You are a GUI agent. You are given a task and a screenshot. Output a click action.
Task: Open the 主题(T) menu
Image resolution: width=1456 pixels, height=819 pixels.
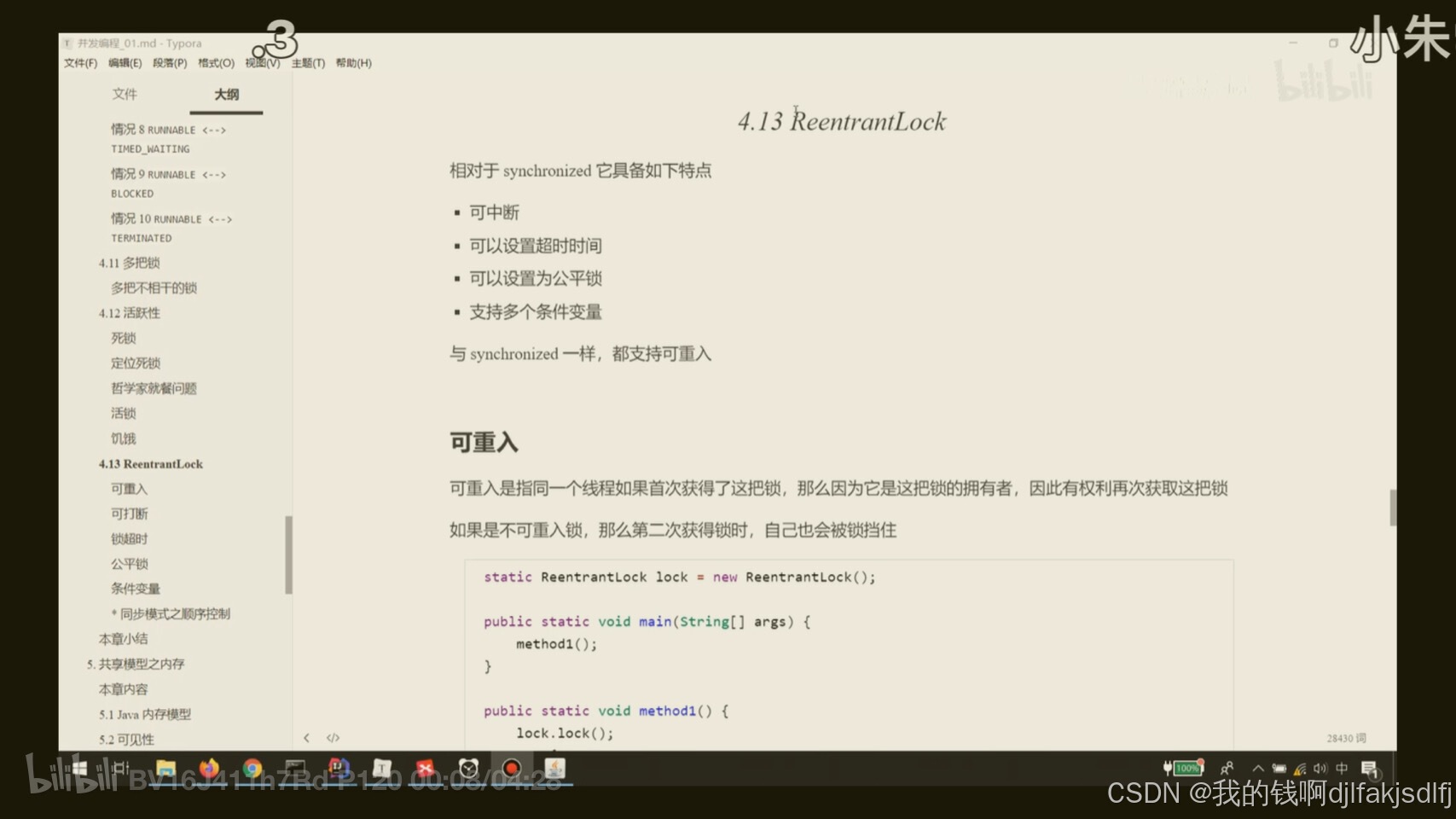point(308,63)
